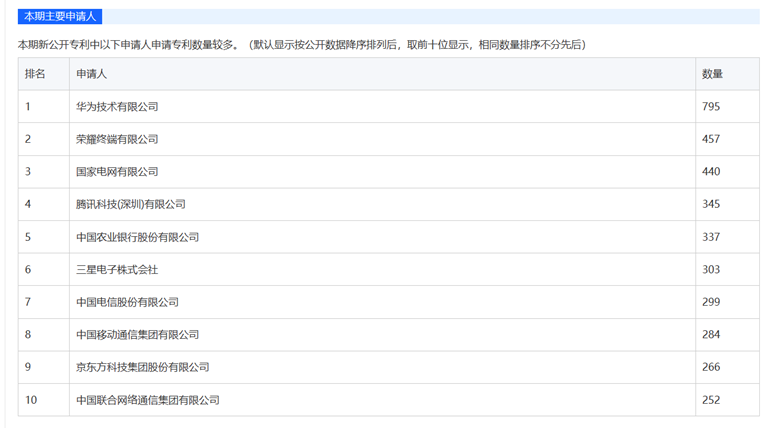Select applicant 中国农业银行股份有限公司
774x428 pixels.
(x=138, y=237)
